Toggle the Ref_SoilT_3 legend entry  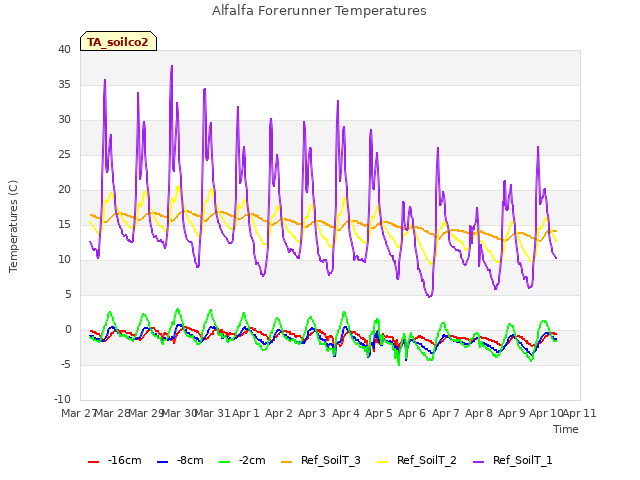[321, 460]
